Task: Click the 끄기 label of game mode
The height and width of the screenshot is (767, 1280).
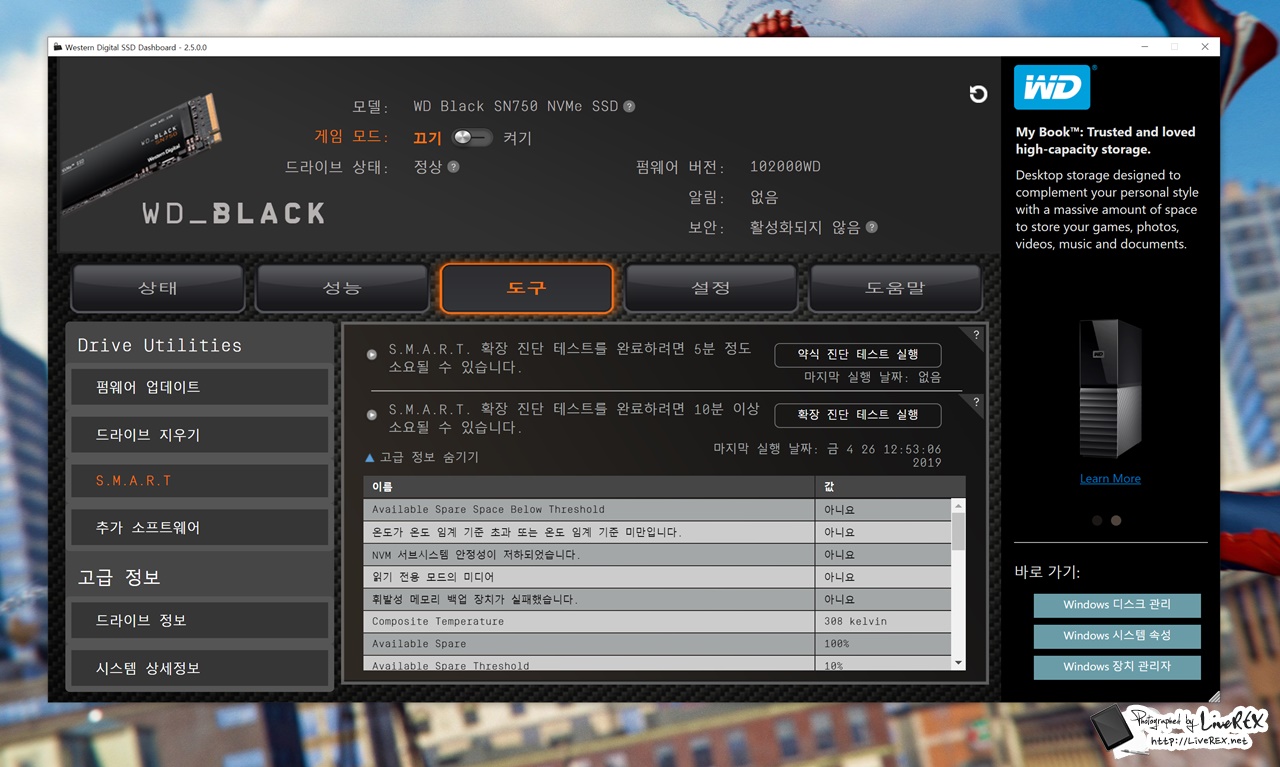Action: point(427,138)
